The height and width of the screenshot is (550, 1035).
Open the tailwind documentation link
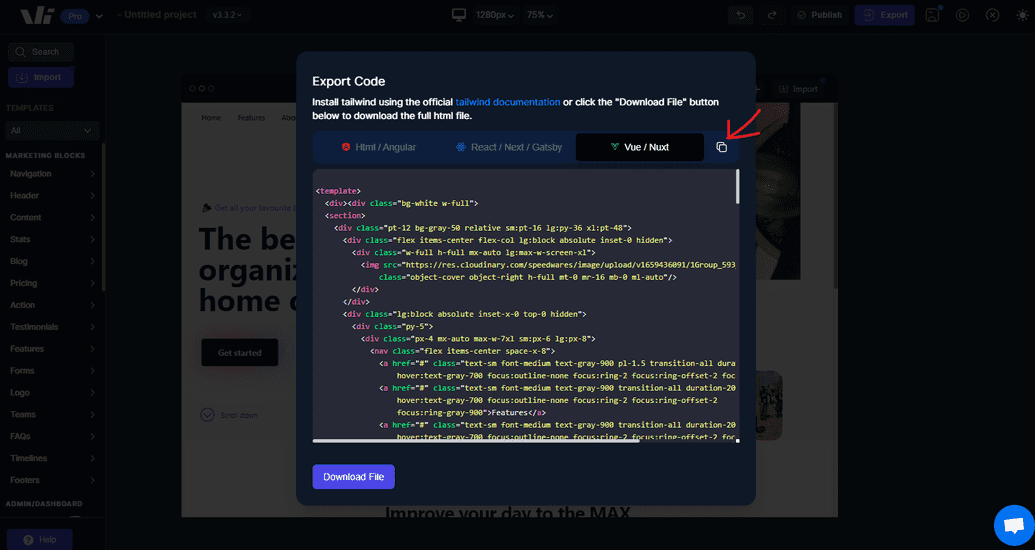point(508,102)
